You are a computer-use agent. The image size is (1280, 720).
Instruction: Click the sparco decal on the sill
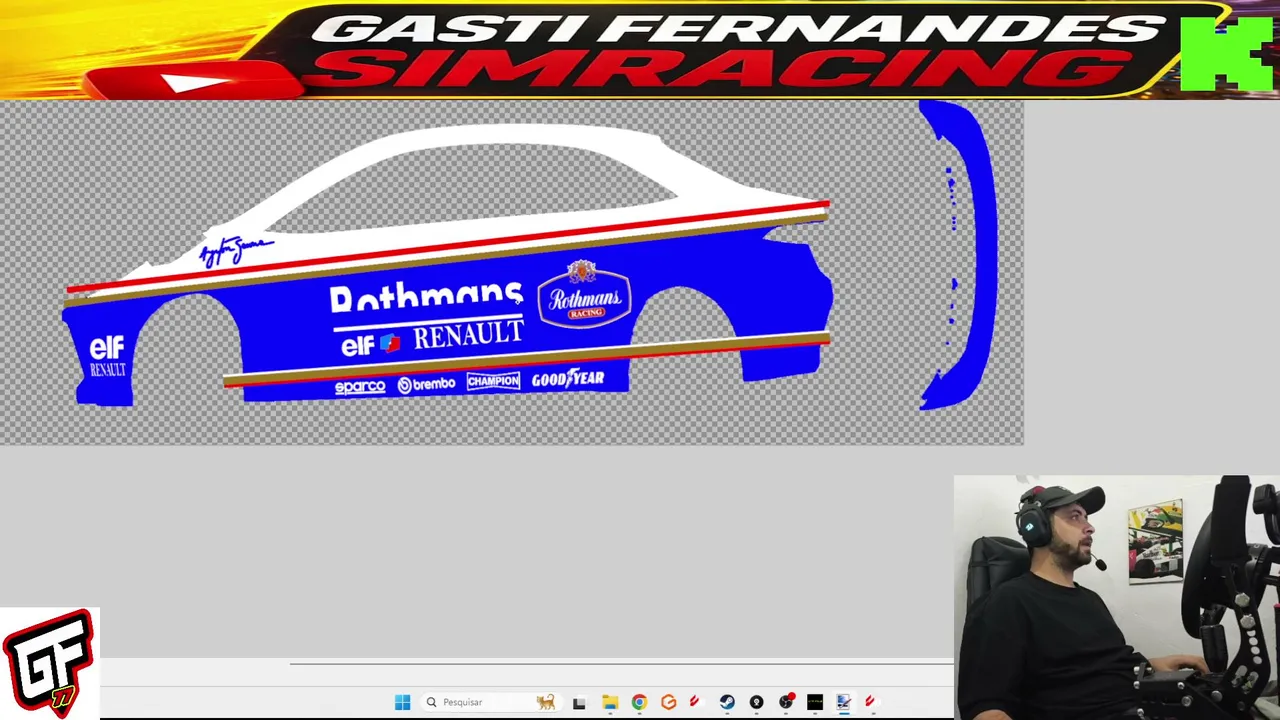pyautogui.click(x=360, y=387)
